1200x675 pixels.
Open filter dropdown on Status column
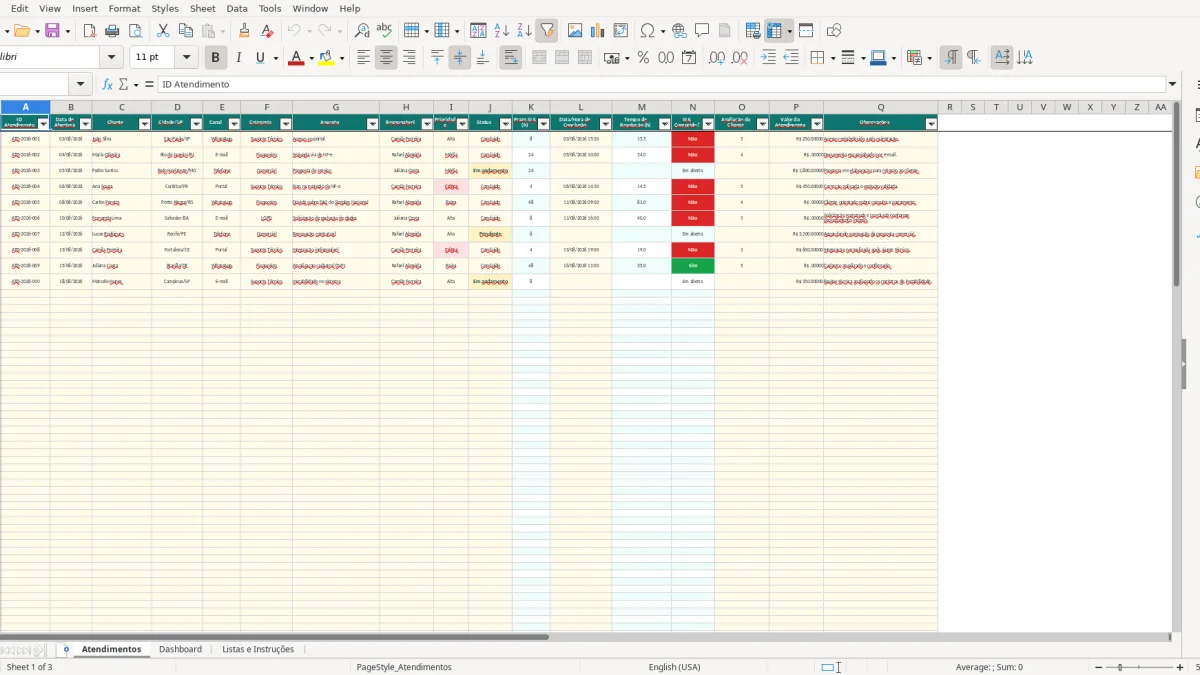coord(505,124)
